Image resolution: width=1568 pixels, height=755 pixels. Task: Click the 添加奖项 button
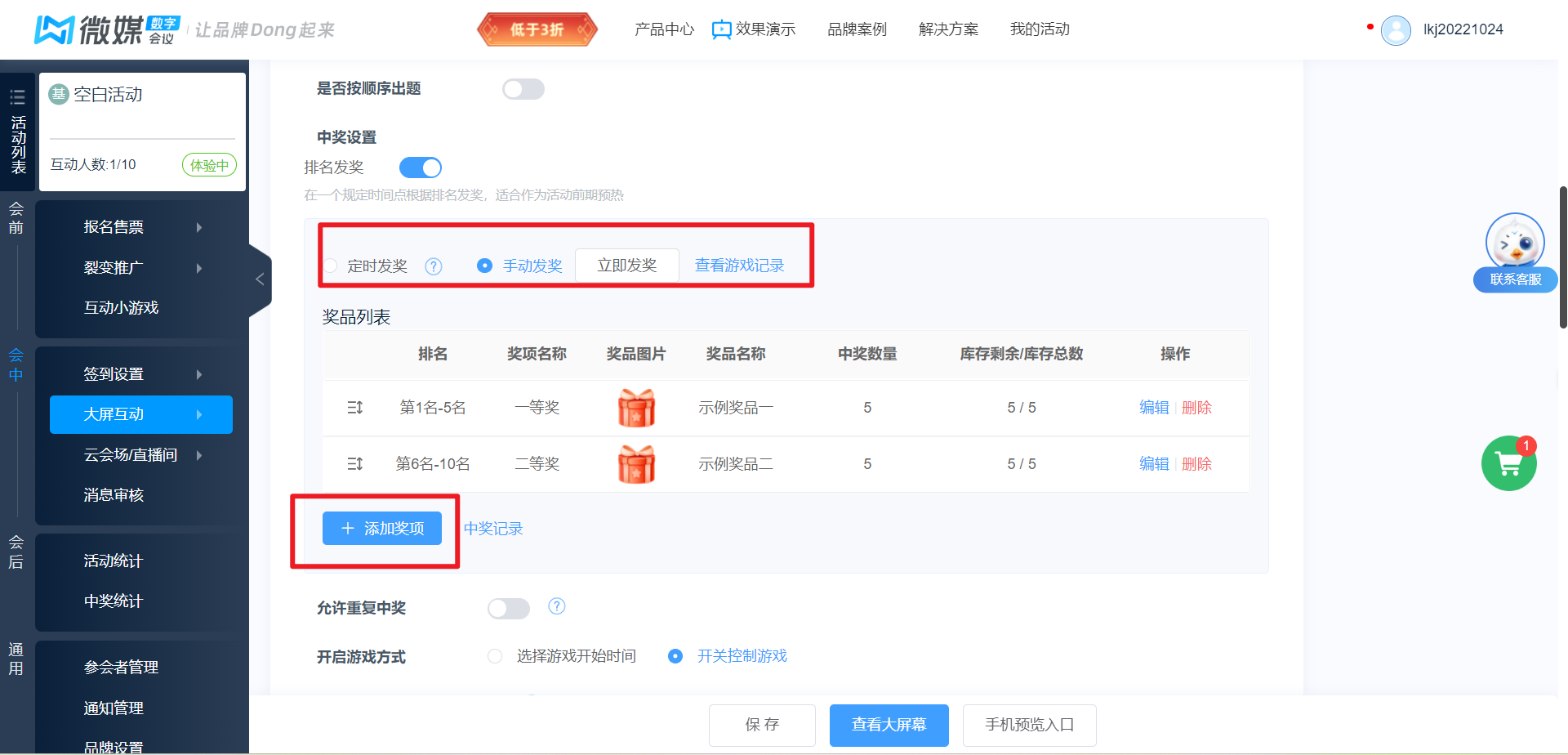[x=382, y=529]
